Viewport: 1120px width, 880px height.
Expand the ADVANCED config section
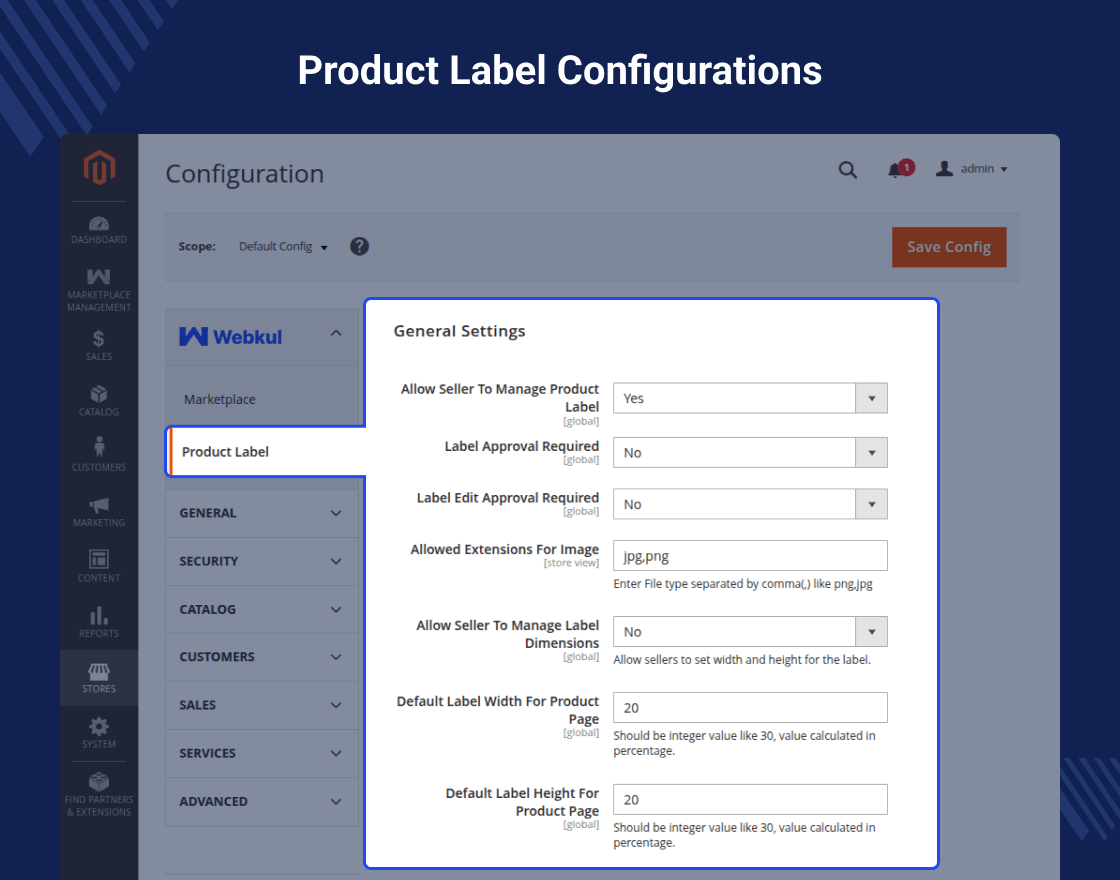262,801
